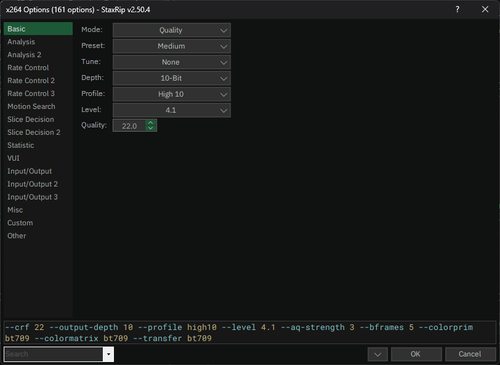Image resolution: width=500 pixels, height=365 pixels.
Task: Show the Other options page
Action: click(x=38, y=236)
